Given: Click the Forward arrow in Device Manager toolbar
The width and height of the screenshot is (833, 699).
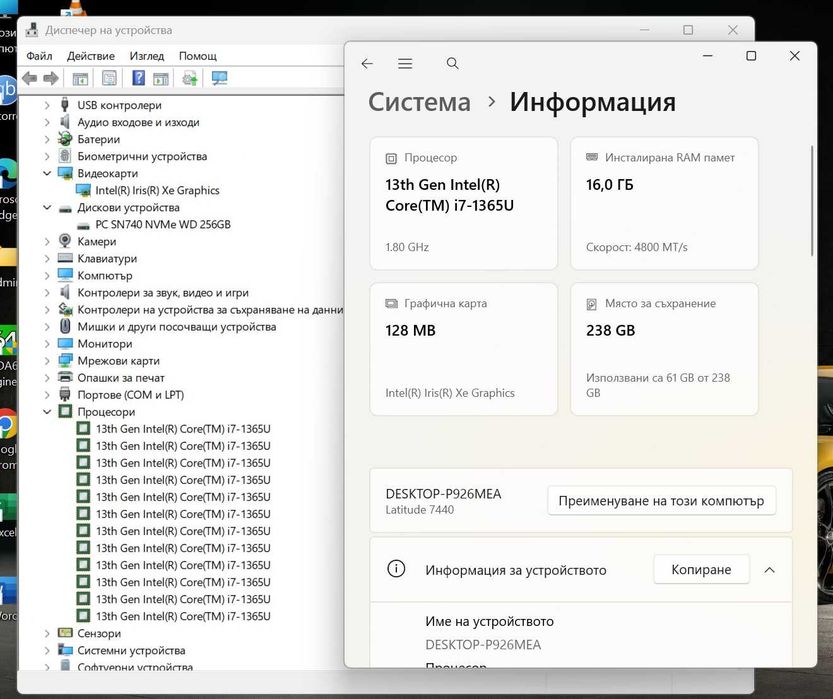Looking at the screenshot, I should 51,79.
